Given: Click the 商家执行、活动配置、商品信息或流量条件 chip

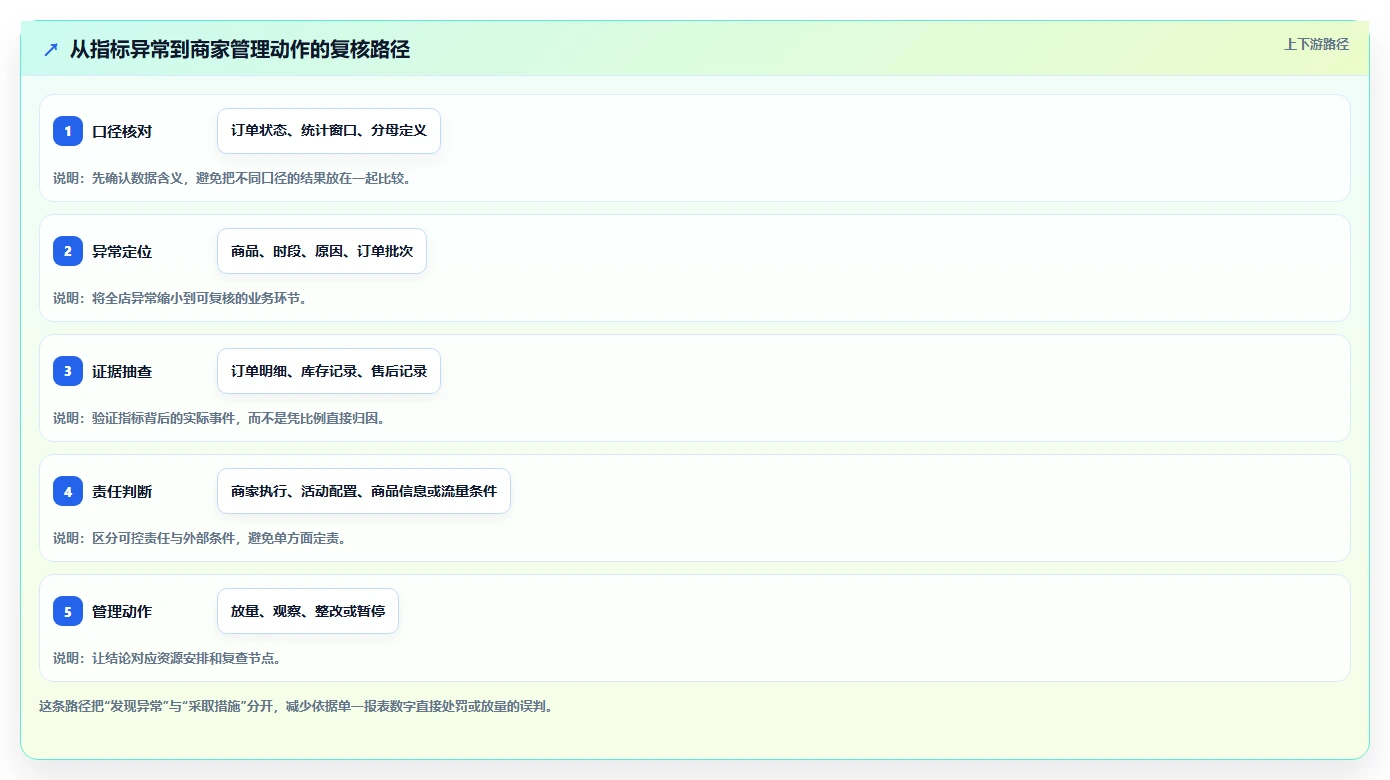Looking at the screenshot, I should tap(364, 491).
